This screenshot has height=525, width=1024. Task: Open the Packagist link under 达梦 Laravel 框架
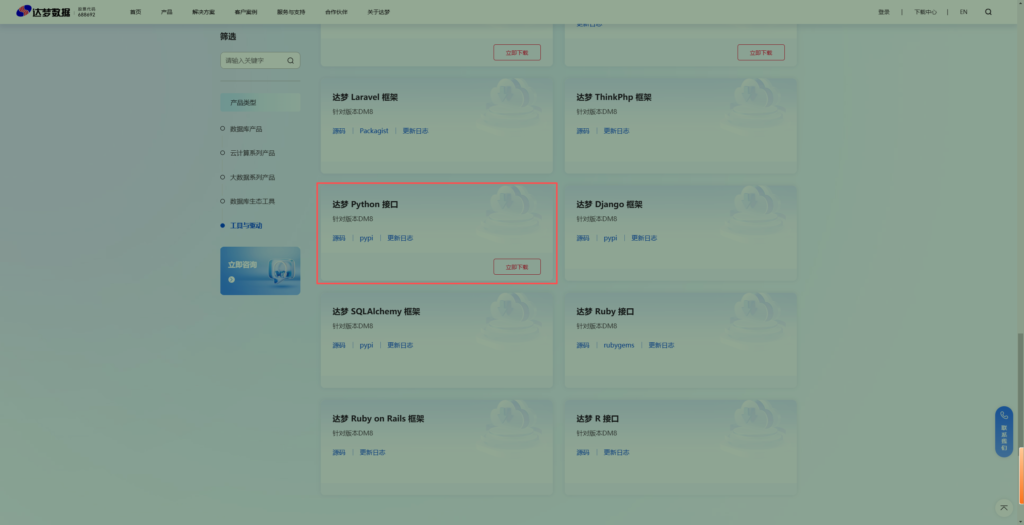click(373, 131)
